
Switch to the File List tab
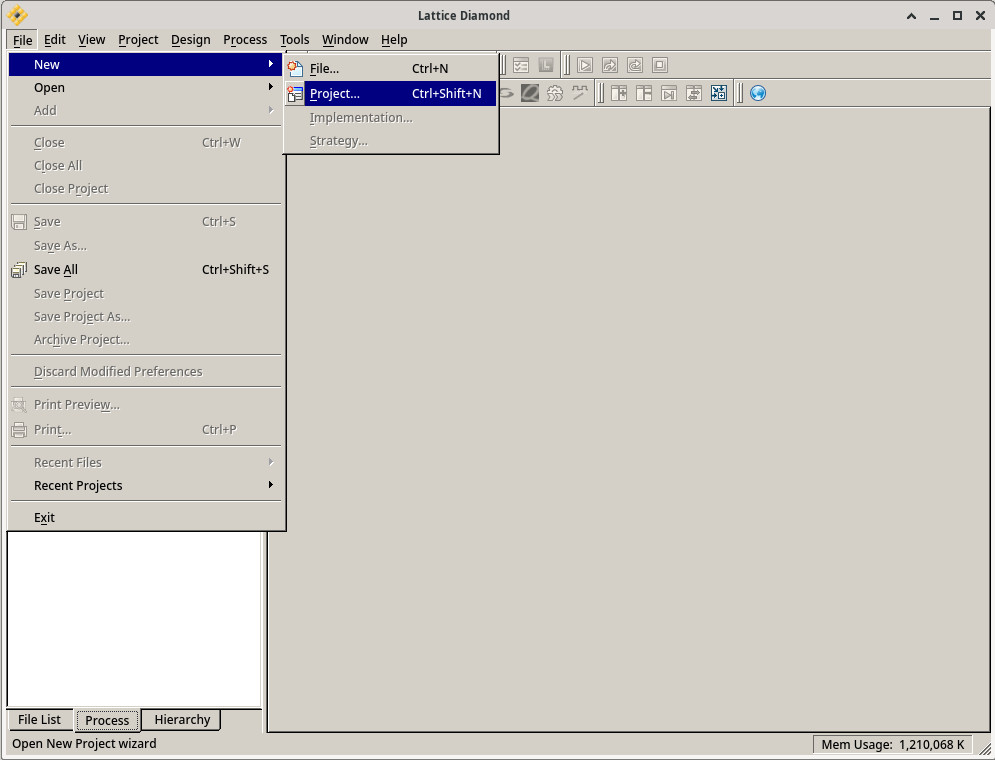click(39, 719)
